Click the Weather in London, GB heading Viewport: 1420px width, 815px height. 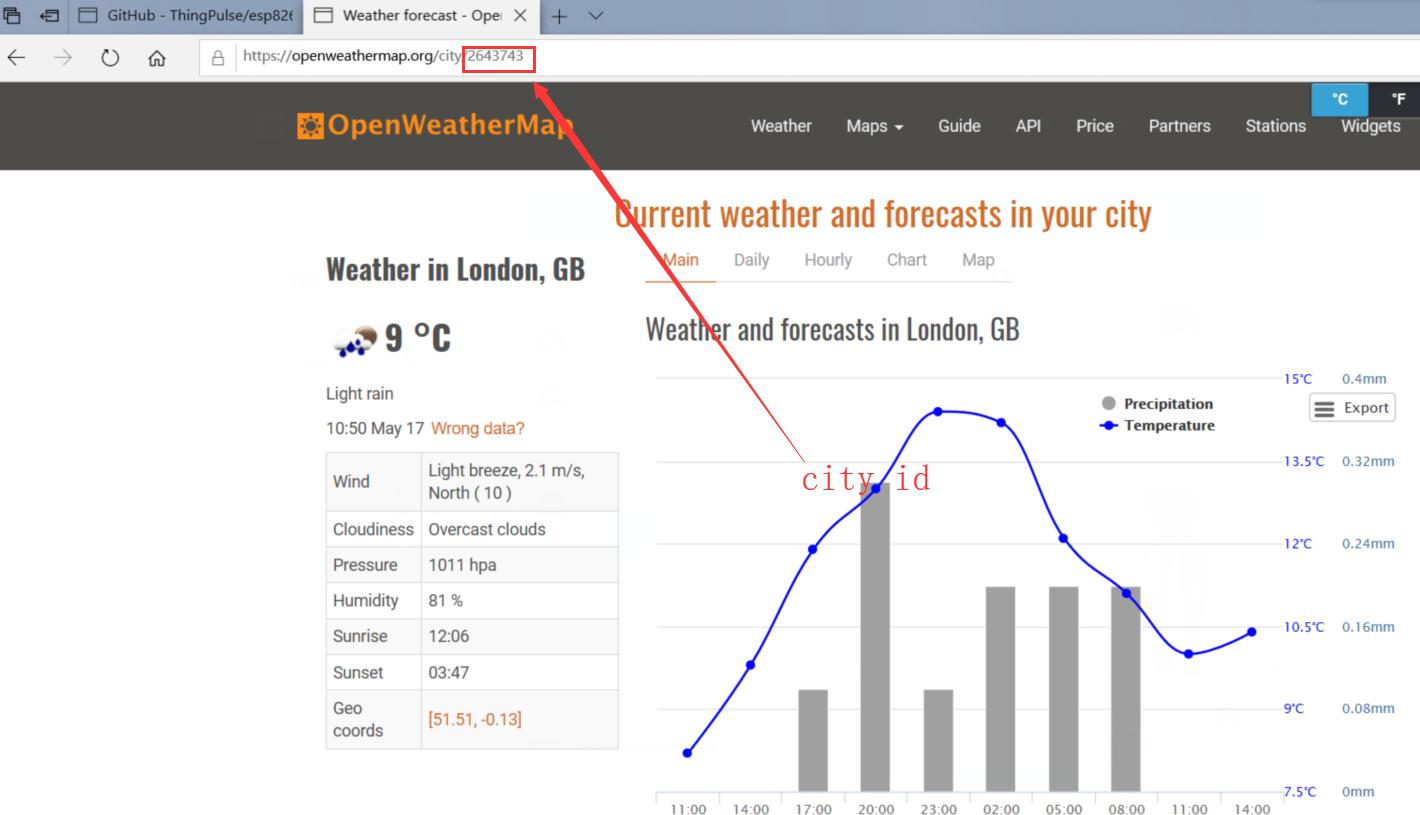455,269
